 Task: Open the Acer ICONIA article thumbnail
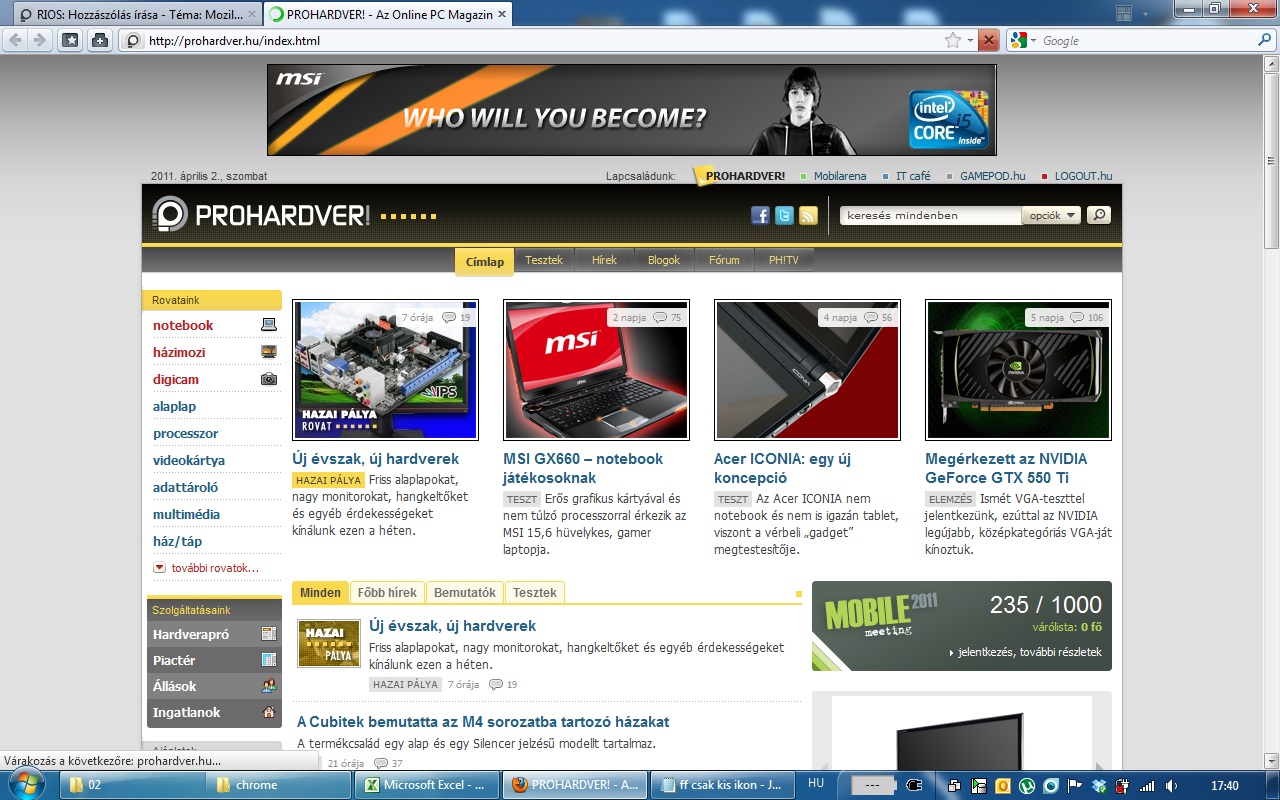coord(807,370)
